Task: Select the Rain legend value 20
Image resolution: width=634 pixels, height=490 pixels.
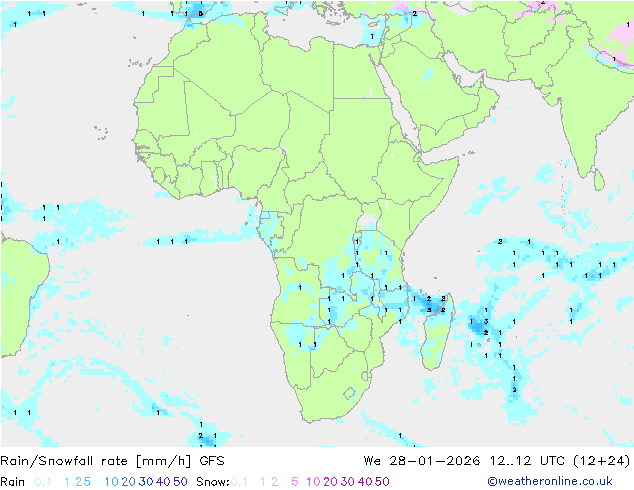Action: click(128, 482)
